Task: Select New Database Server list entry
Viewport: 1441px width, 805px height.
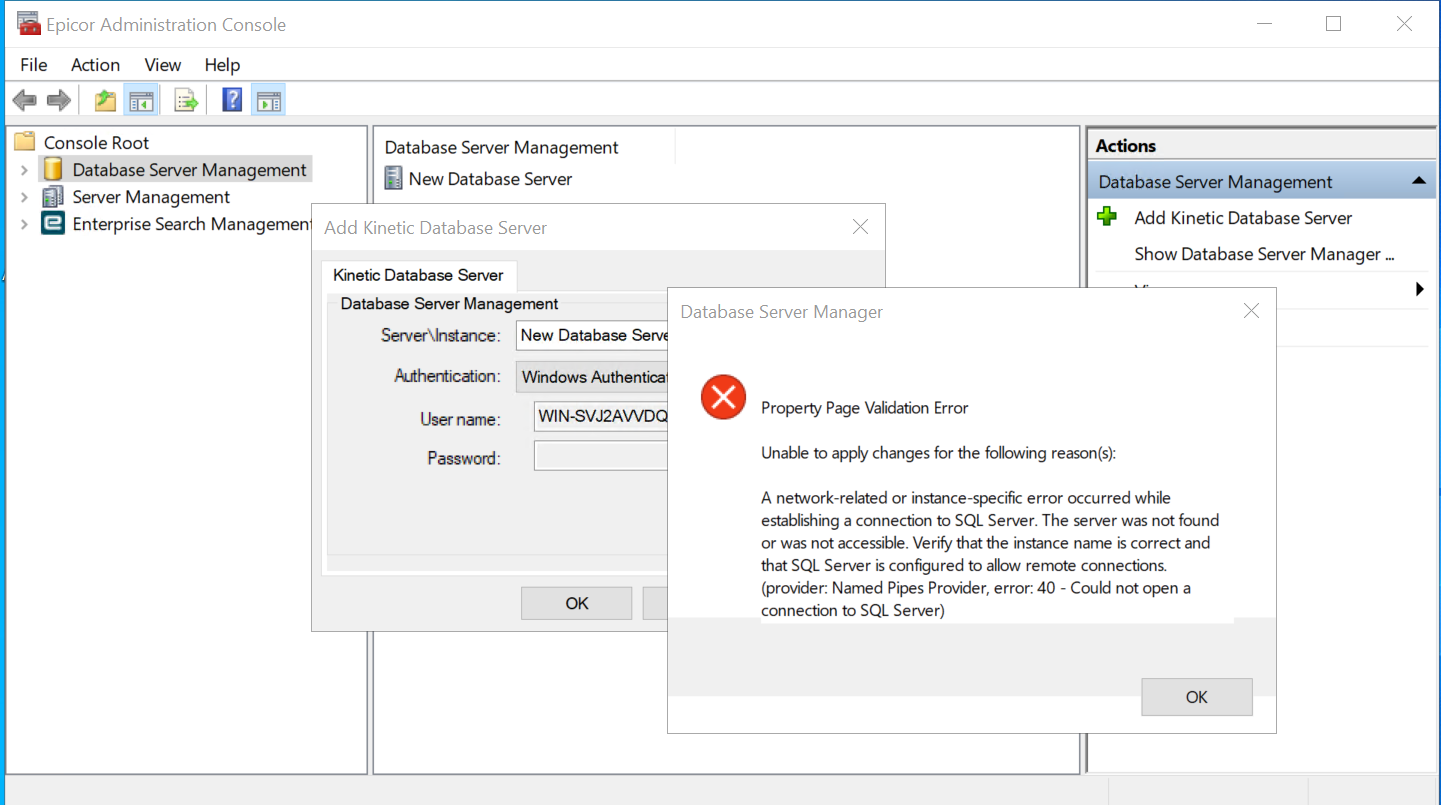Action: click(490, 179)
